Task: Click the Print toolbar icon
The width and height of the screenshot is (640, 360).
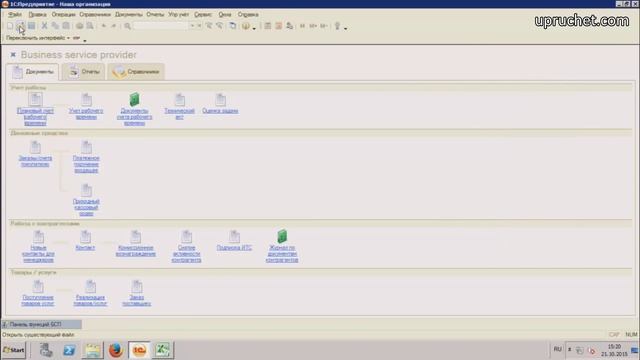Action: [79, 26]
